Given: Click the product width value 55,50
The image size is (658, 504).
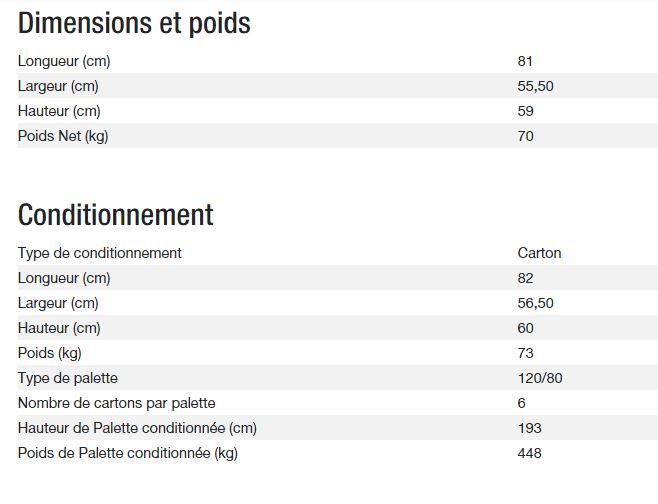Looking at the screenshot, I should click(x=535, y=86).
